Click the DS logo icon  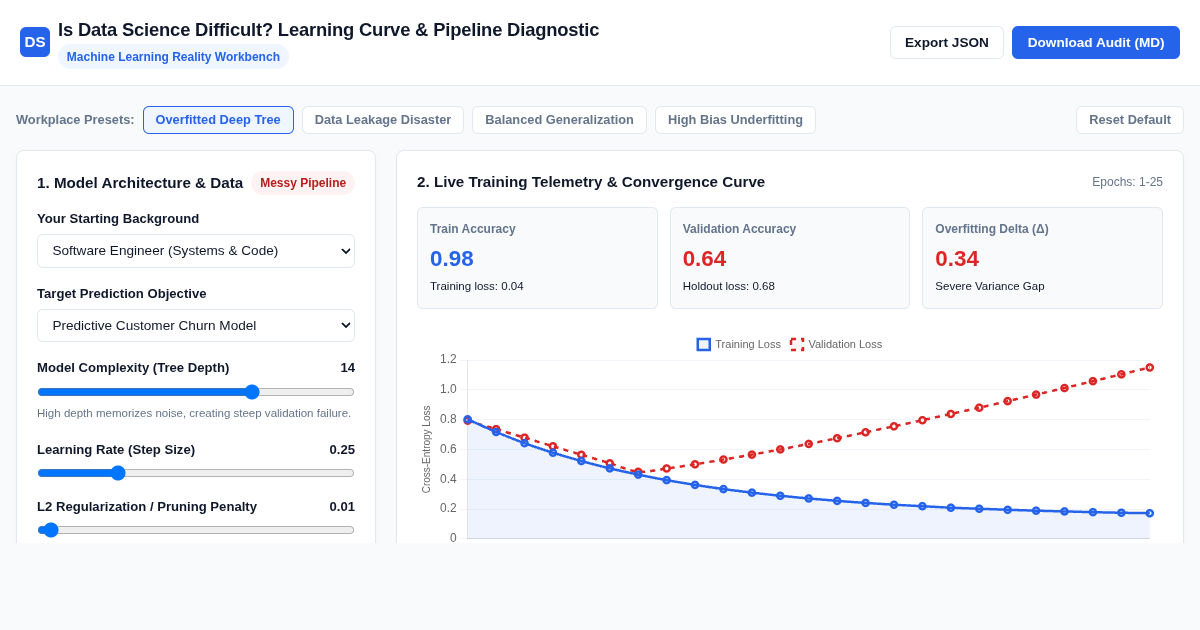point(35,42)
